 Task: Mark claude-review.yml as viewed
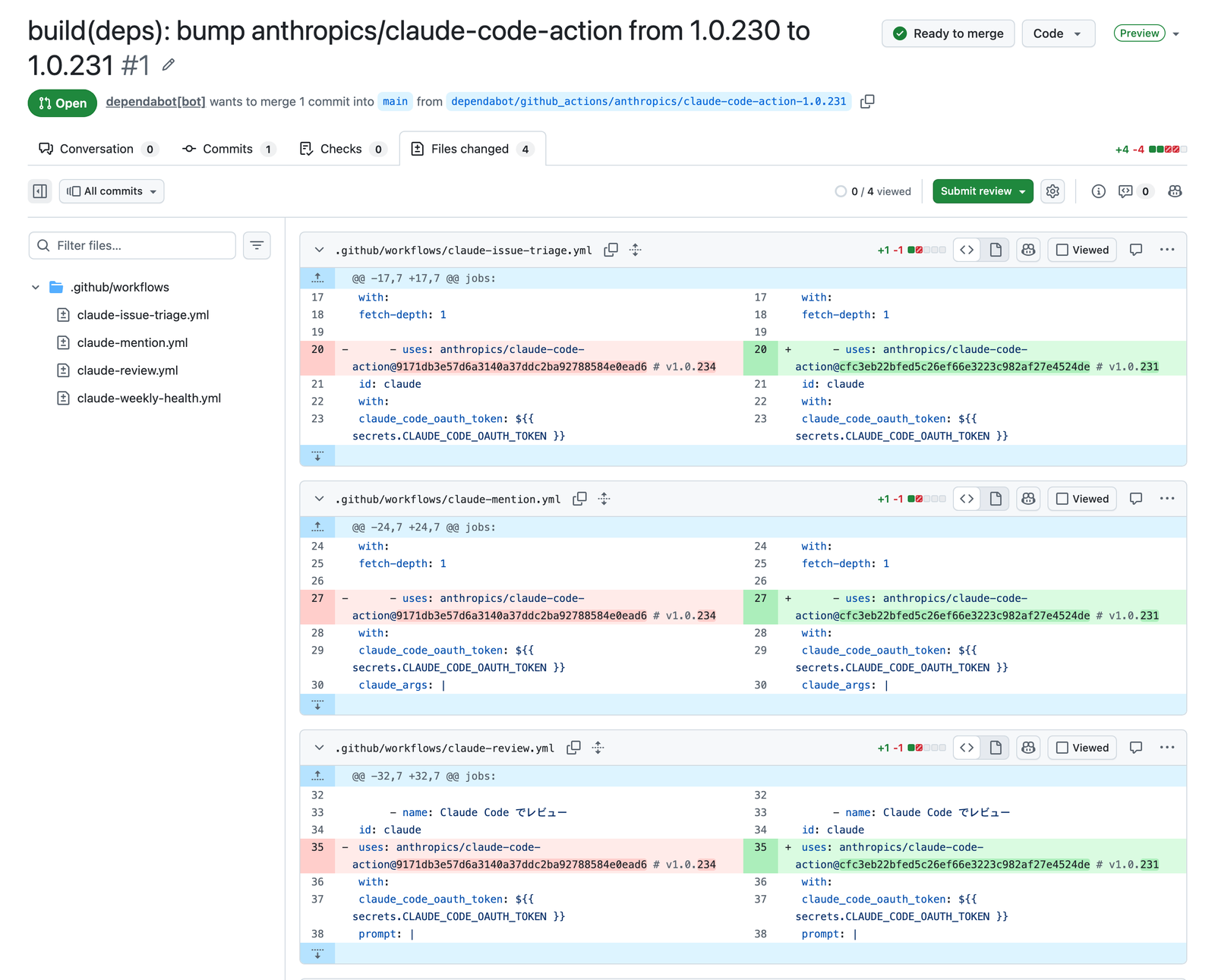tap(1082, 748)
